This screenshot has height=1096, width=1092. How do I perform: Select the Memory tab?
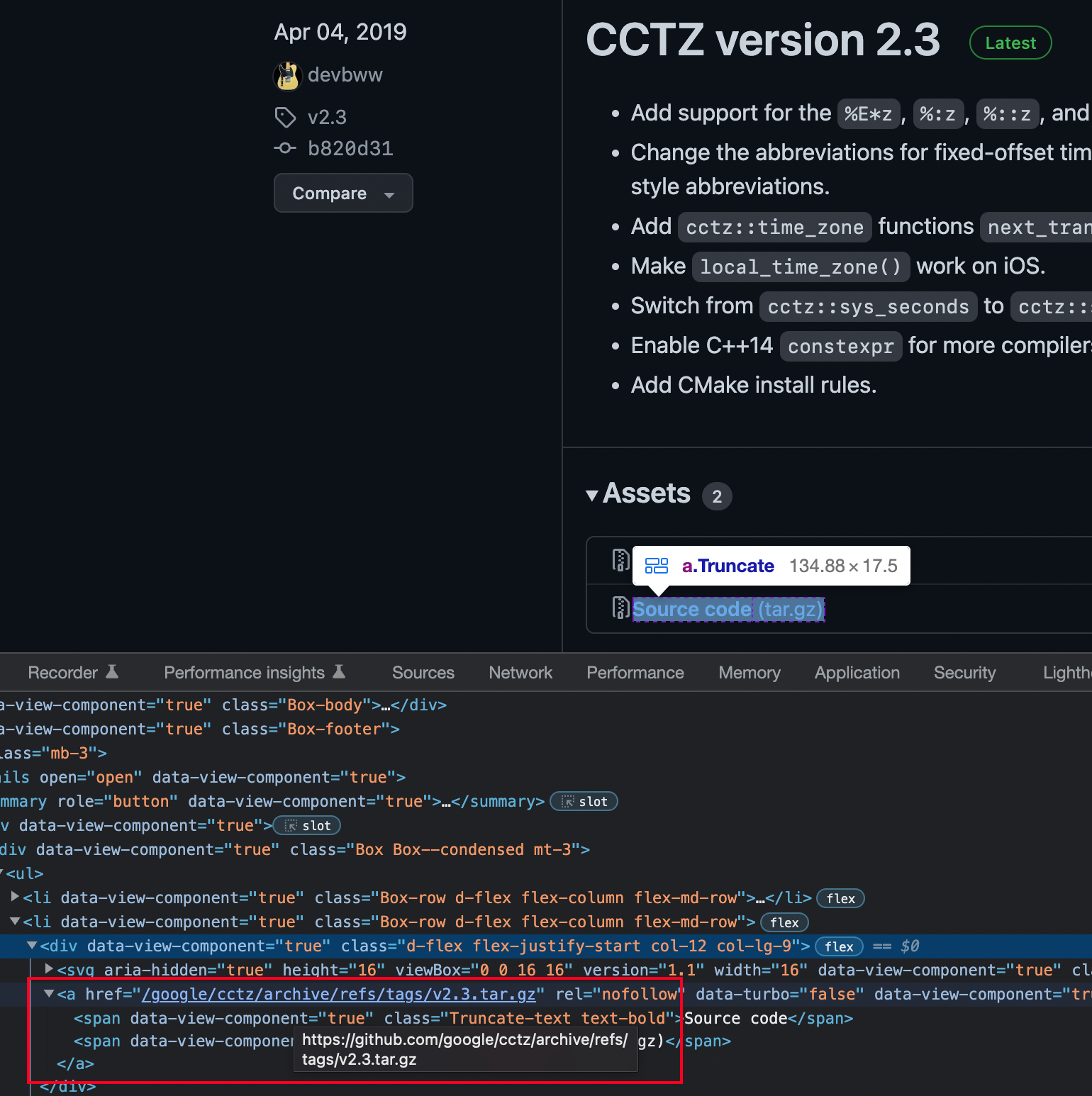point(750,672)
